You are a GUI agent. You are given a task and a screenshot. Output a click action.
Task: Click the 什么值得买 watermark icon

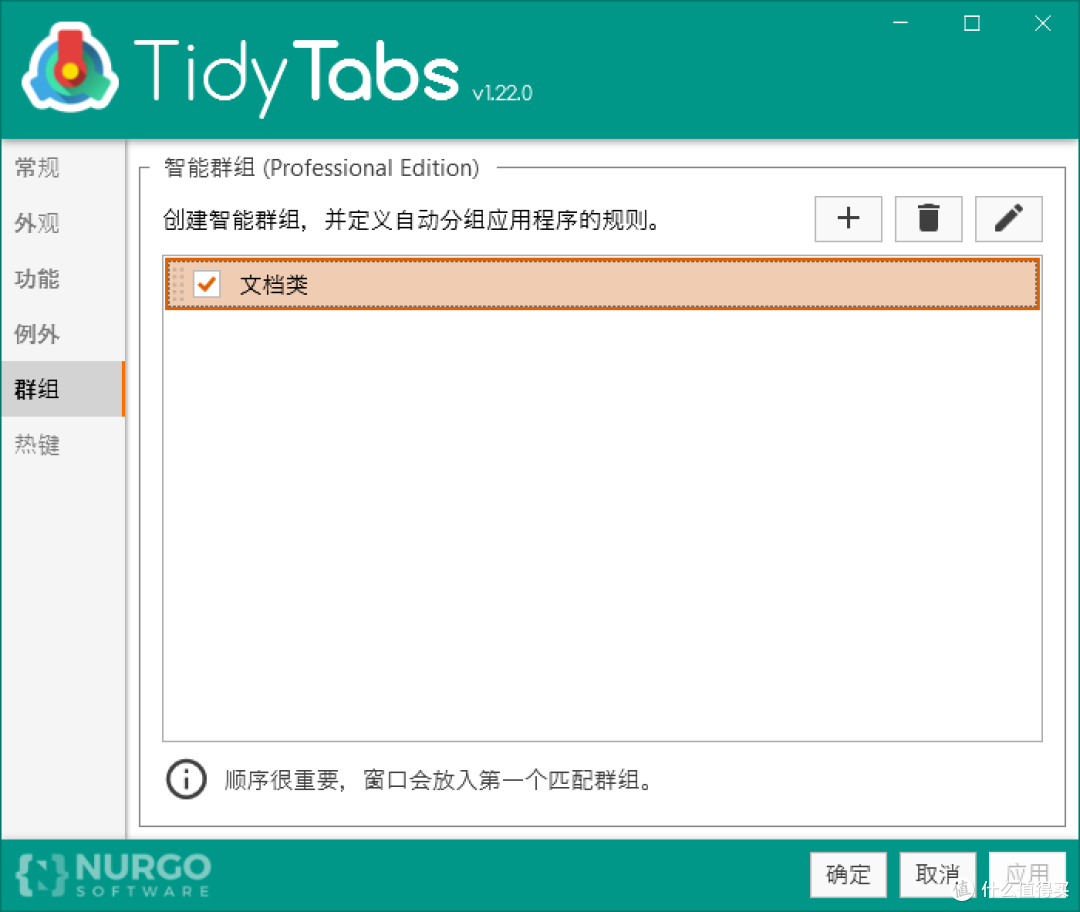(x=962, y=890)
